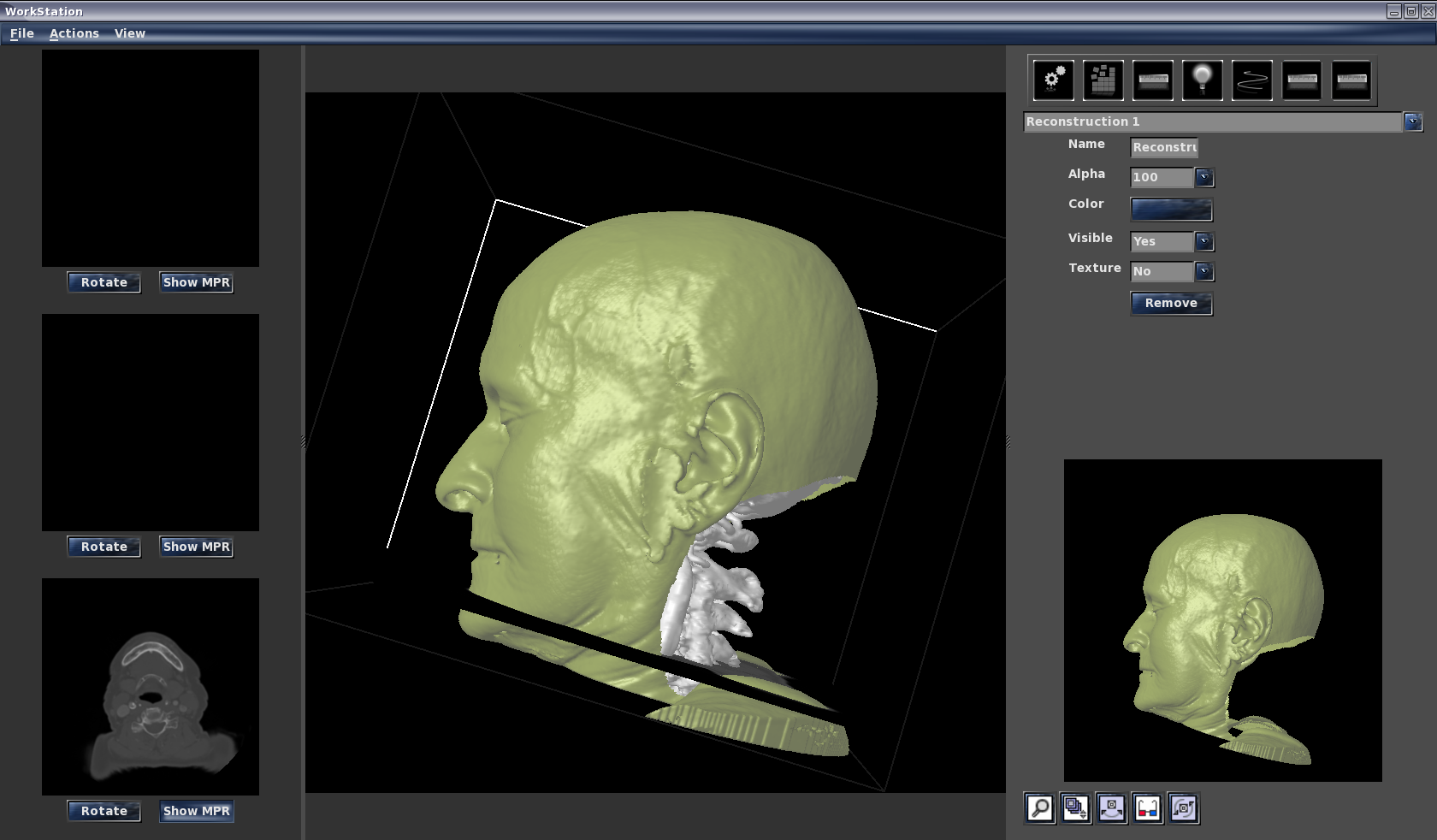This screenshot has width=1437, height=840.
Task: Click the light bulb lighting icon
Action: click(1203, 80)
